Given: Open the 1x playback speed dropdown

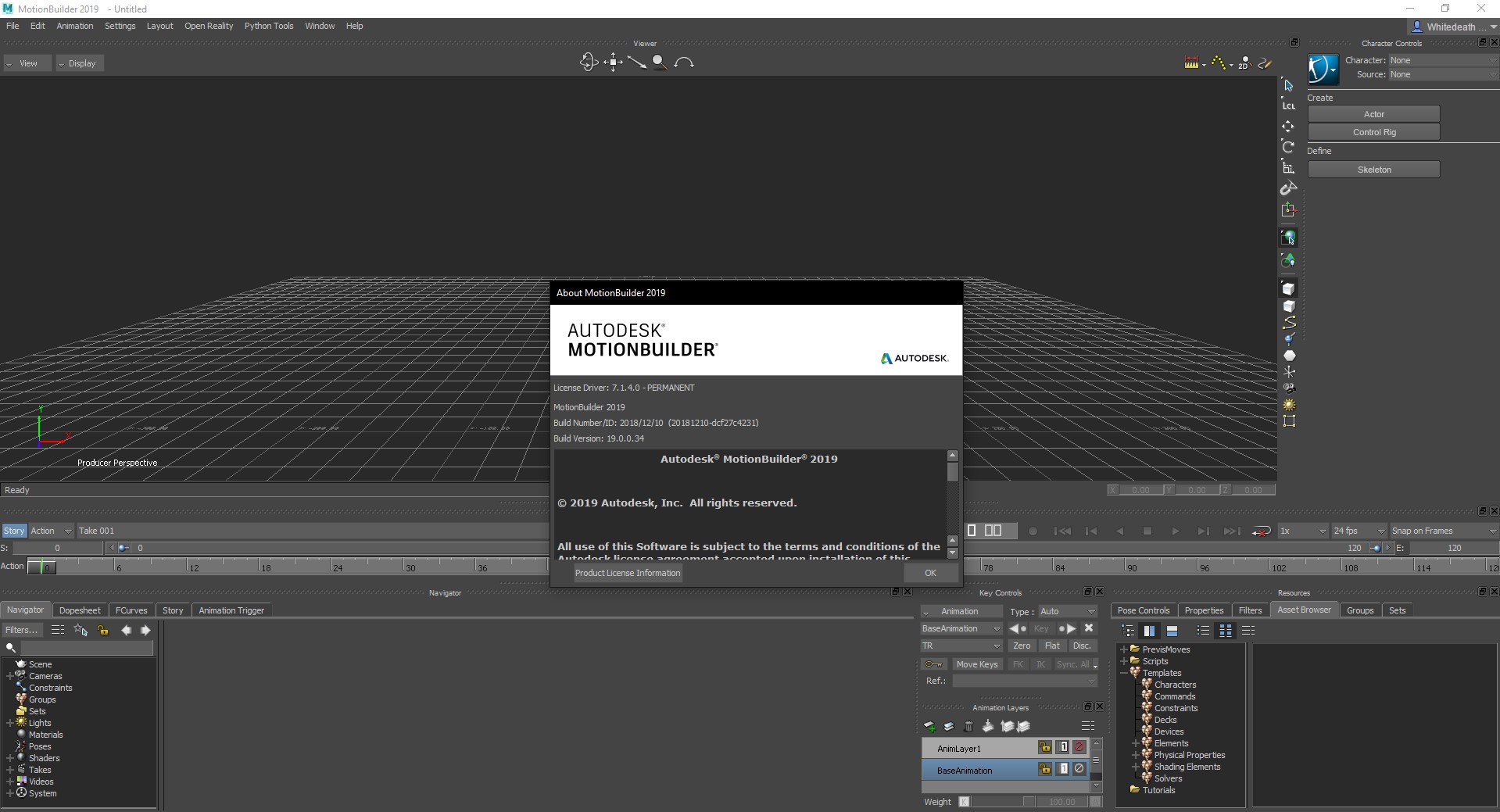Looking at the screenshot, I should 1302,531.
